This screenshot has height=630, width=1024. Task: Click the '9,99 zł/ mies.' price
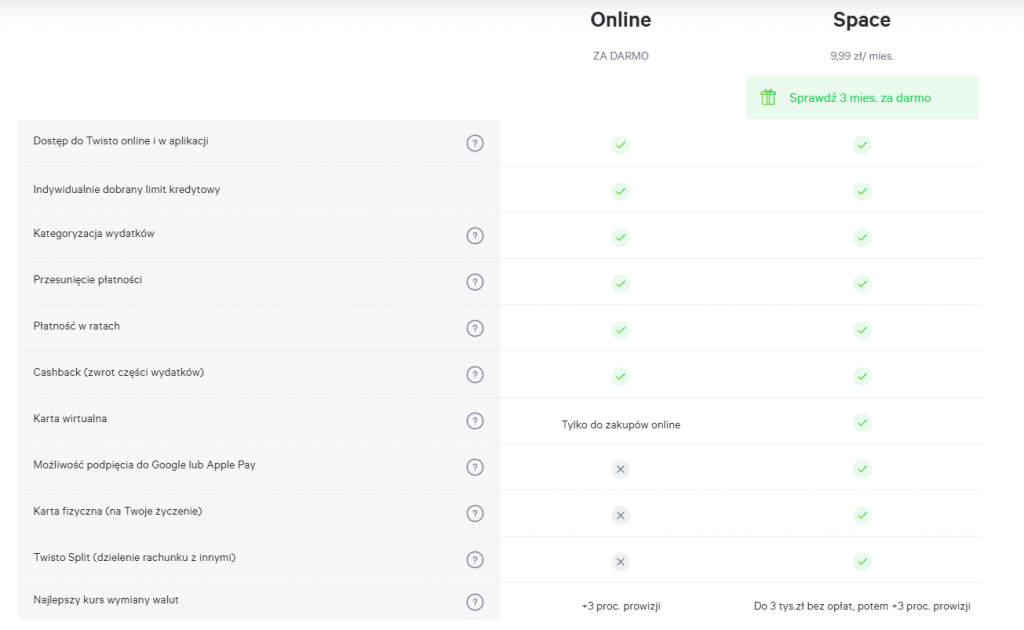pos(862,56)
